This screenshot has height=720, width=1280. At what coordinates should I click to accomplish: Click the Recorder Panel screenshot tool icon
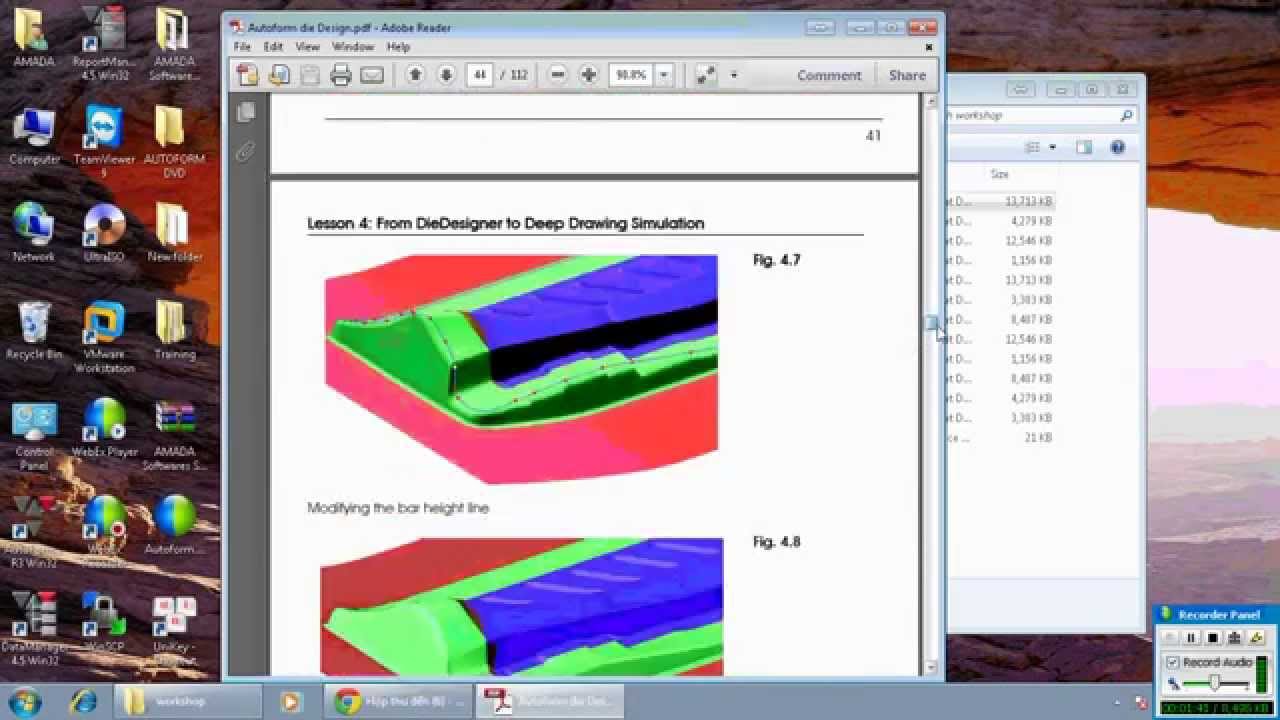1235,638
